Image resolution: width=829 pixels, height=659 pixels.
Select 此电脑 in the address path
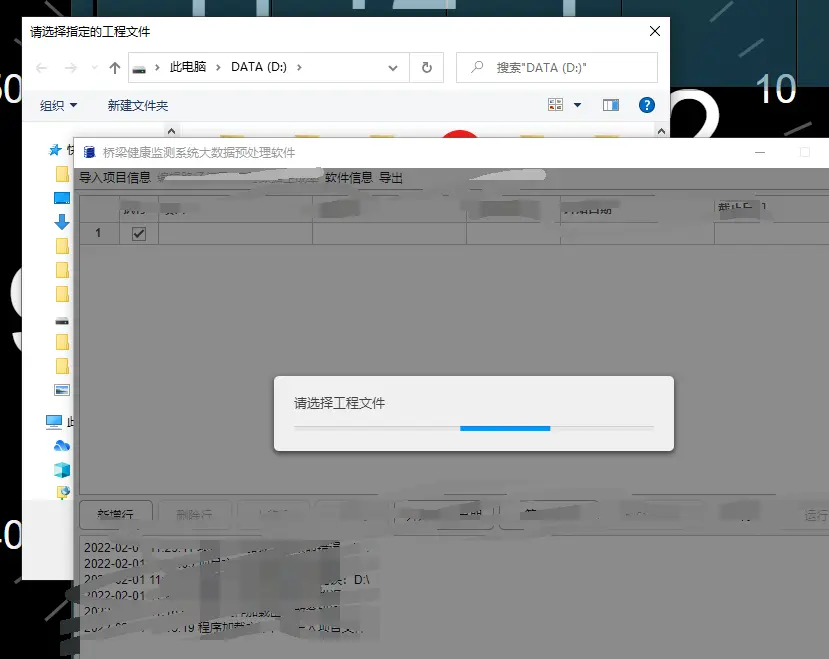tap(188, 67)
